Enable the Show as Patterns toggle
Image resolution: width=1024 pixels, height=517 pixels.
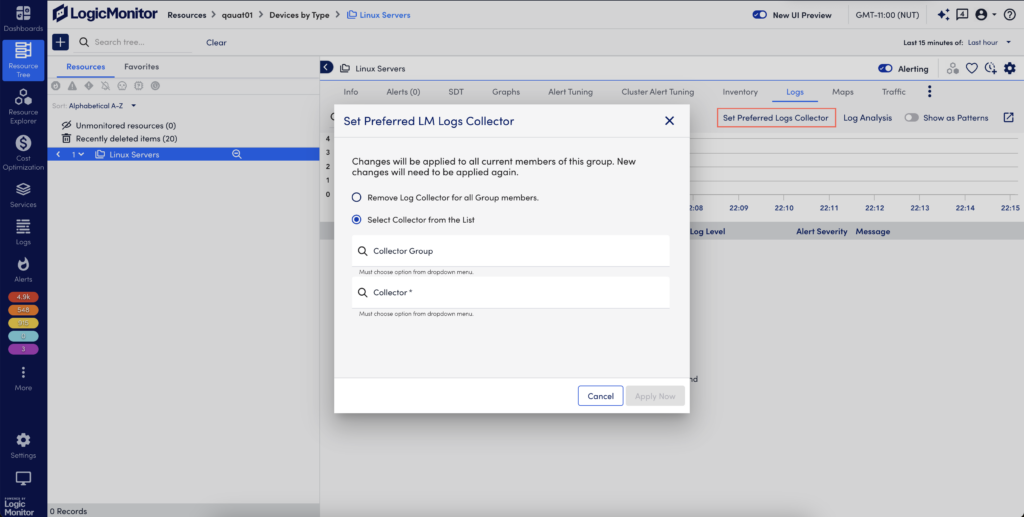pyautogui.click(x=911, y=118)
